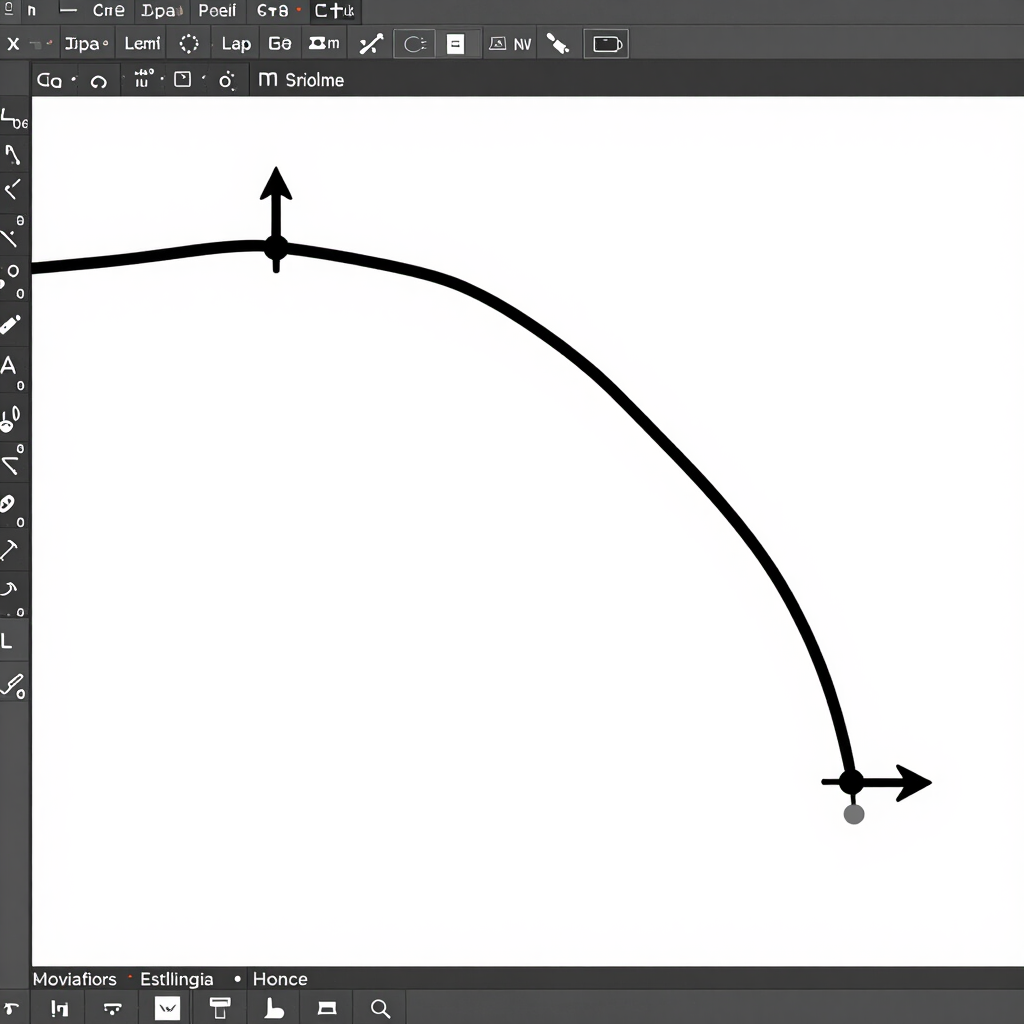Click the curve endpoint node with right arrow
This screenshot has width=1024, height=1024.
click(851, 782)
